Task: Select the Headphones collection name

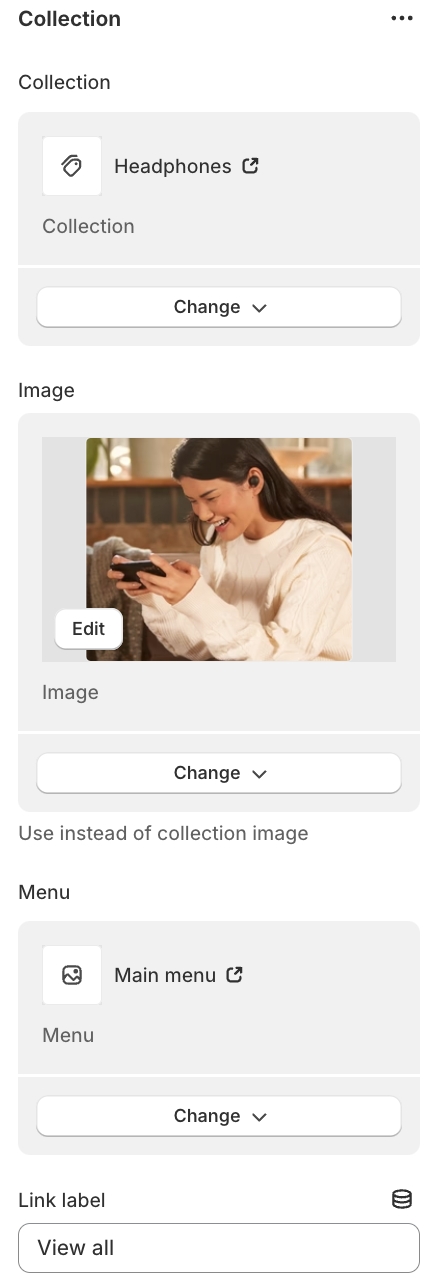Action: click(173, 166)
